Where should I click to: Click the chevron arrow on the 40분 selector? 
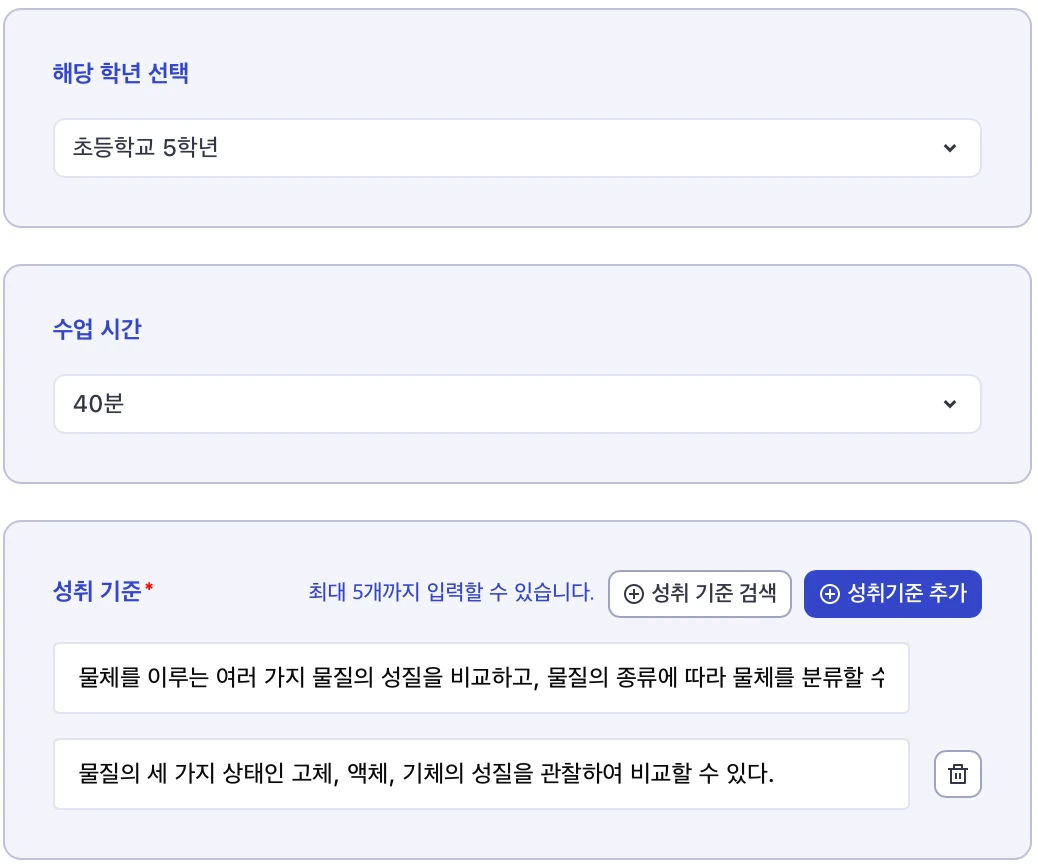pos(949,404)
